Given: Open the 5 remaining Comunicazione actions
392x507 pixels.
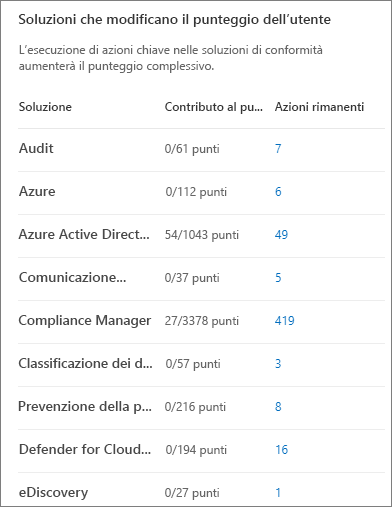Looking at the screenshot, I should [278, 278].
